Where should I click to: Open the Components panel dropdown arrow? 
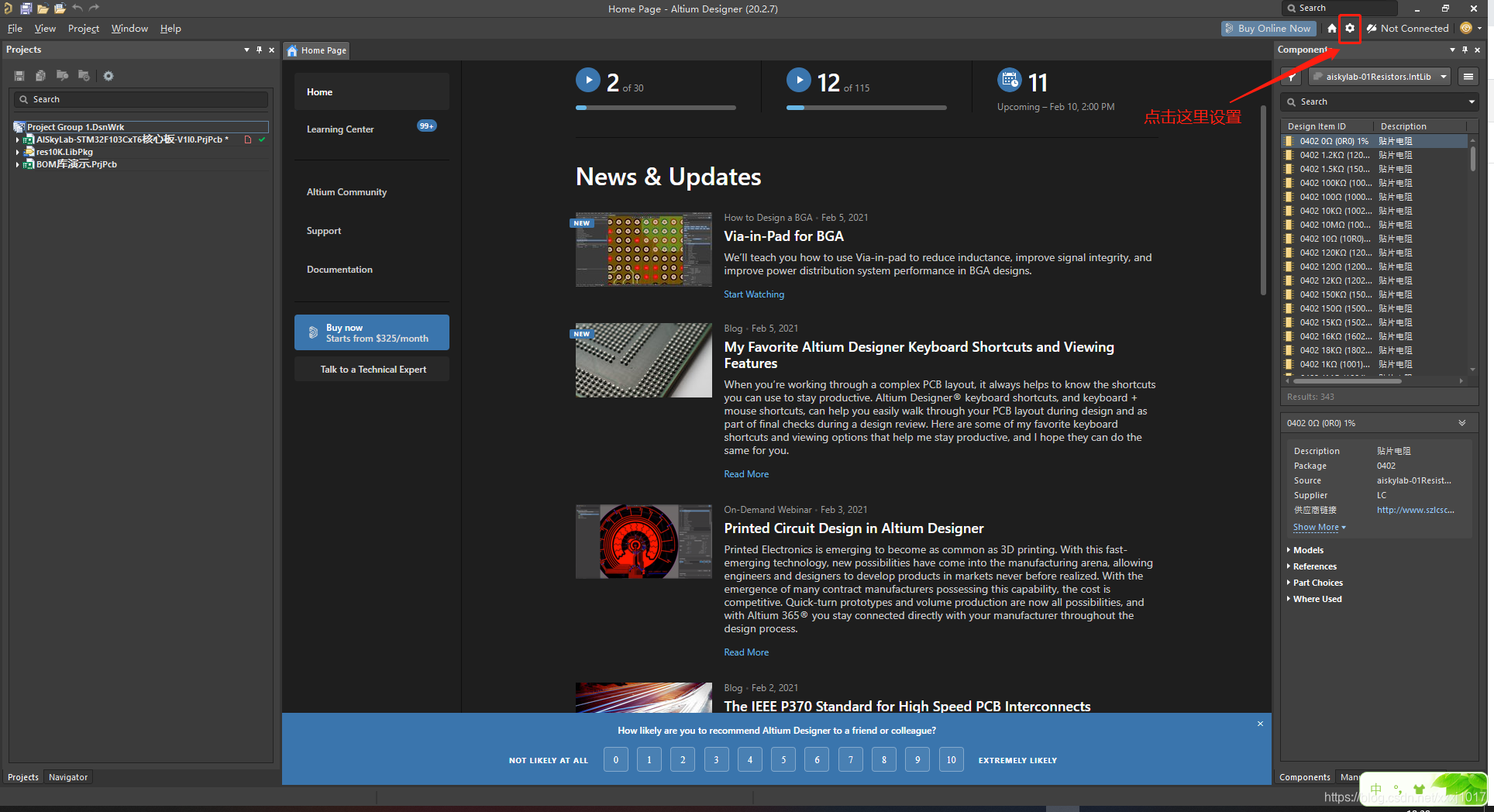1452,50
